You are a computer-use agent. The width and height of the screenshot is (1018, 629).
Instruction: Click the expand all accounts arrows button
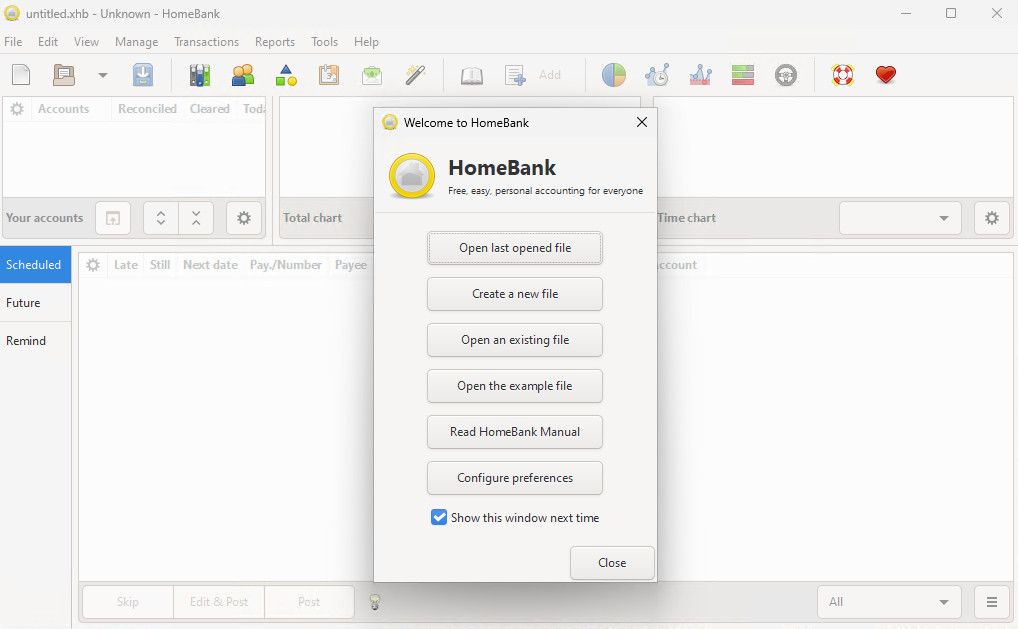point(161,218)
